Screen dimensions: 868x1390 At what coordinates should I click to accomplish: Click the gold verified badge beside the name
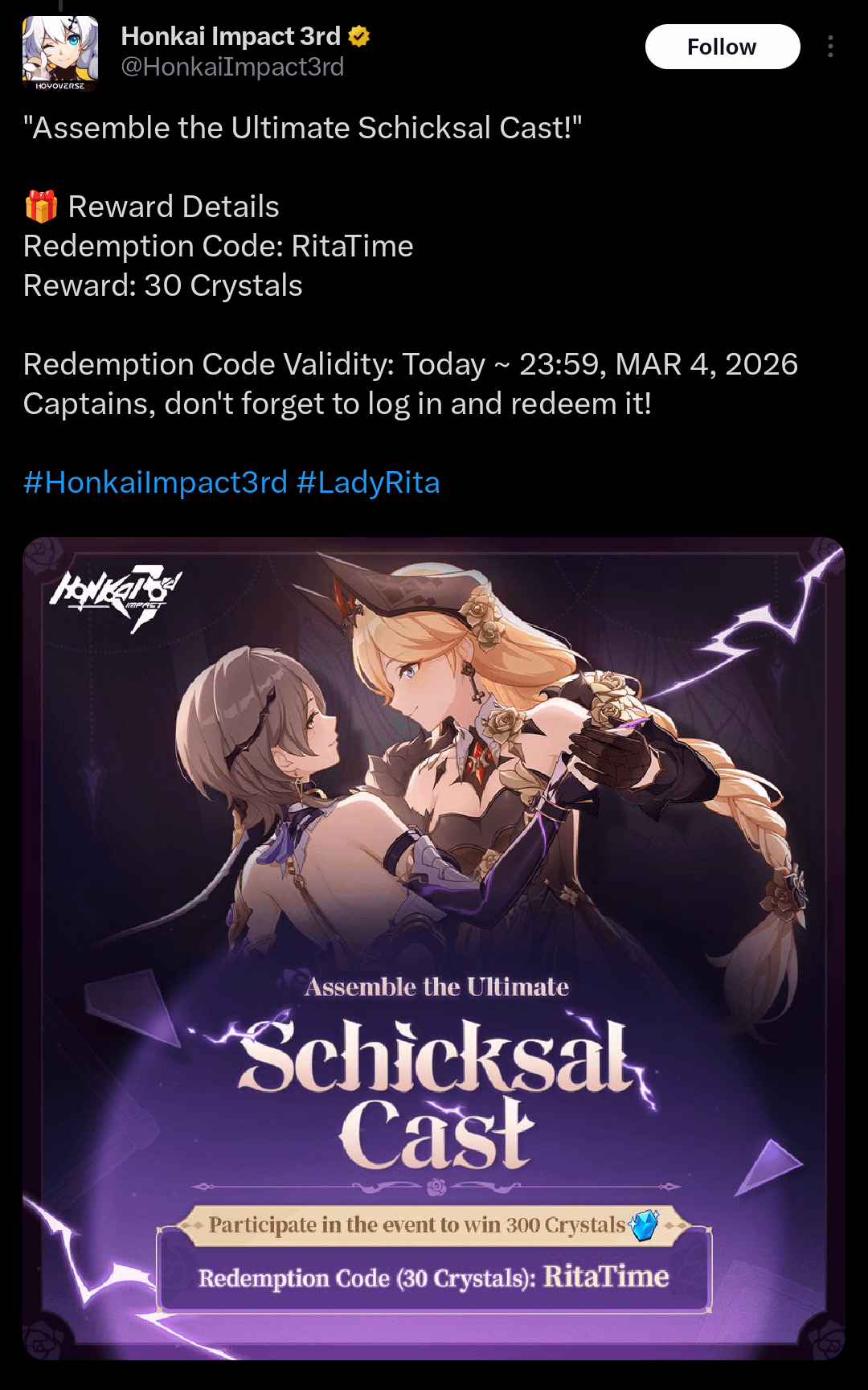(358, 36)
